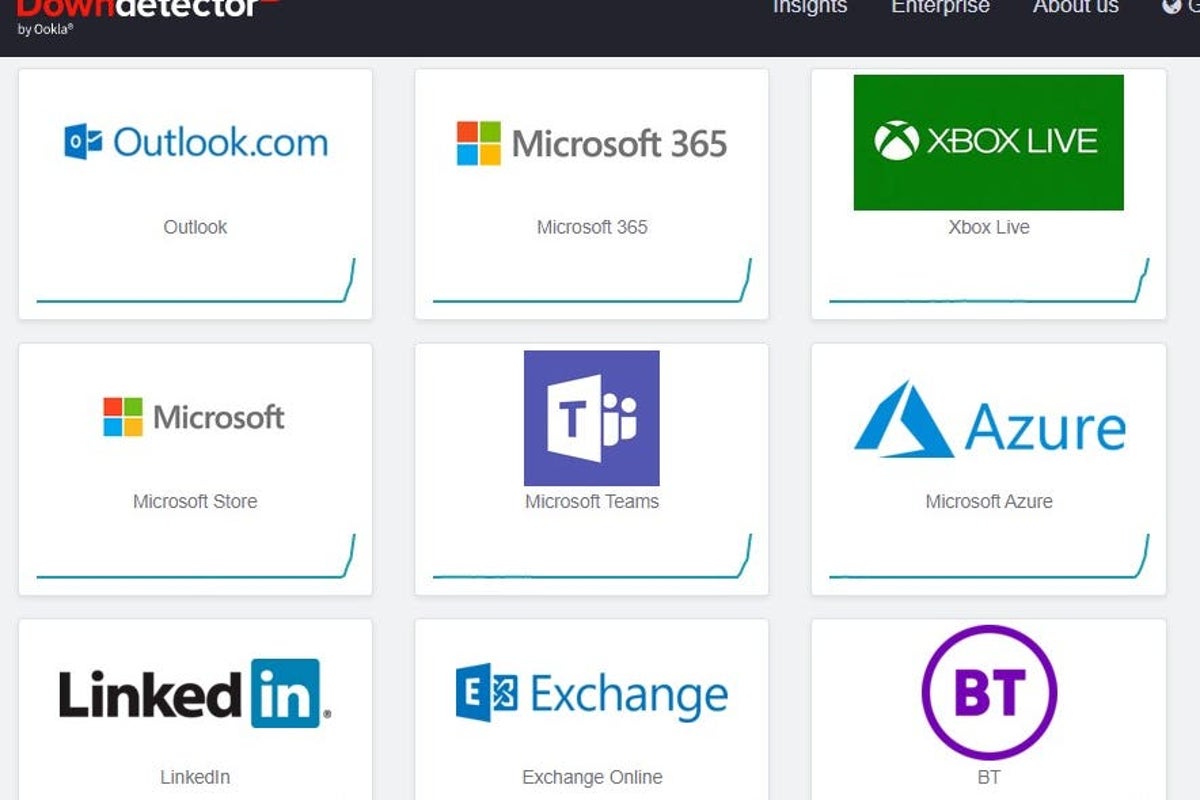Open the Xbox Live text link

coord(988,227)
